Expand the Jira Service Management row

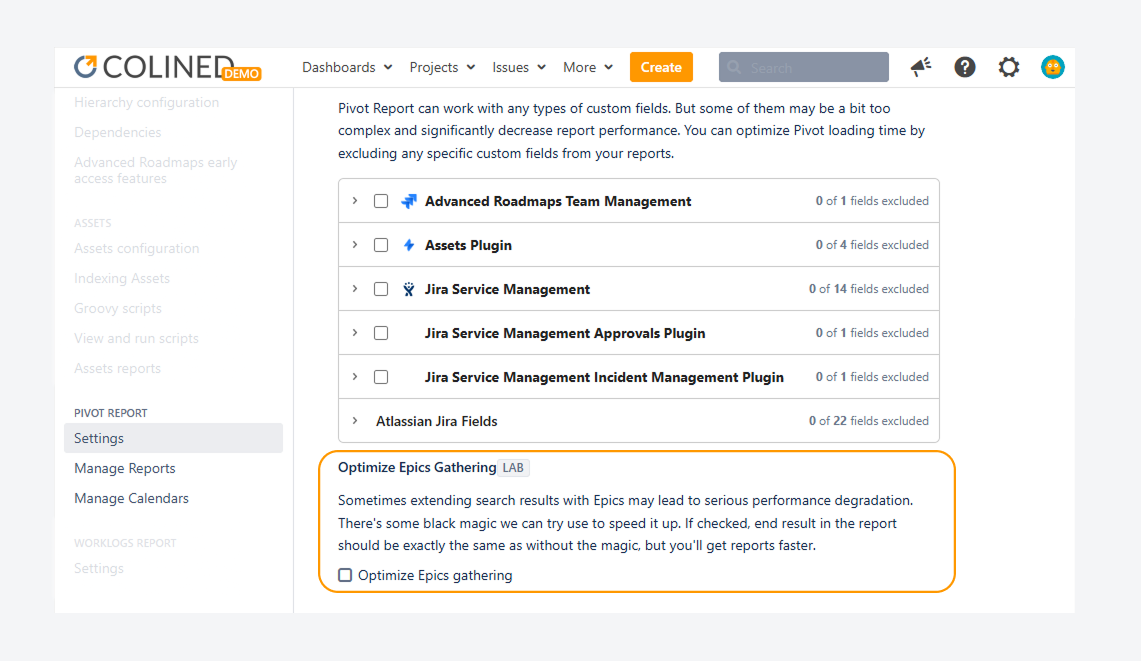[x=355, y=288]
